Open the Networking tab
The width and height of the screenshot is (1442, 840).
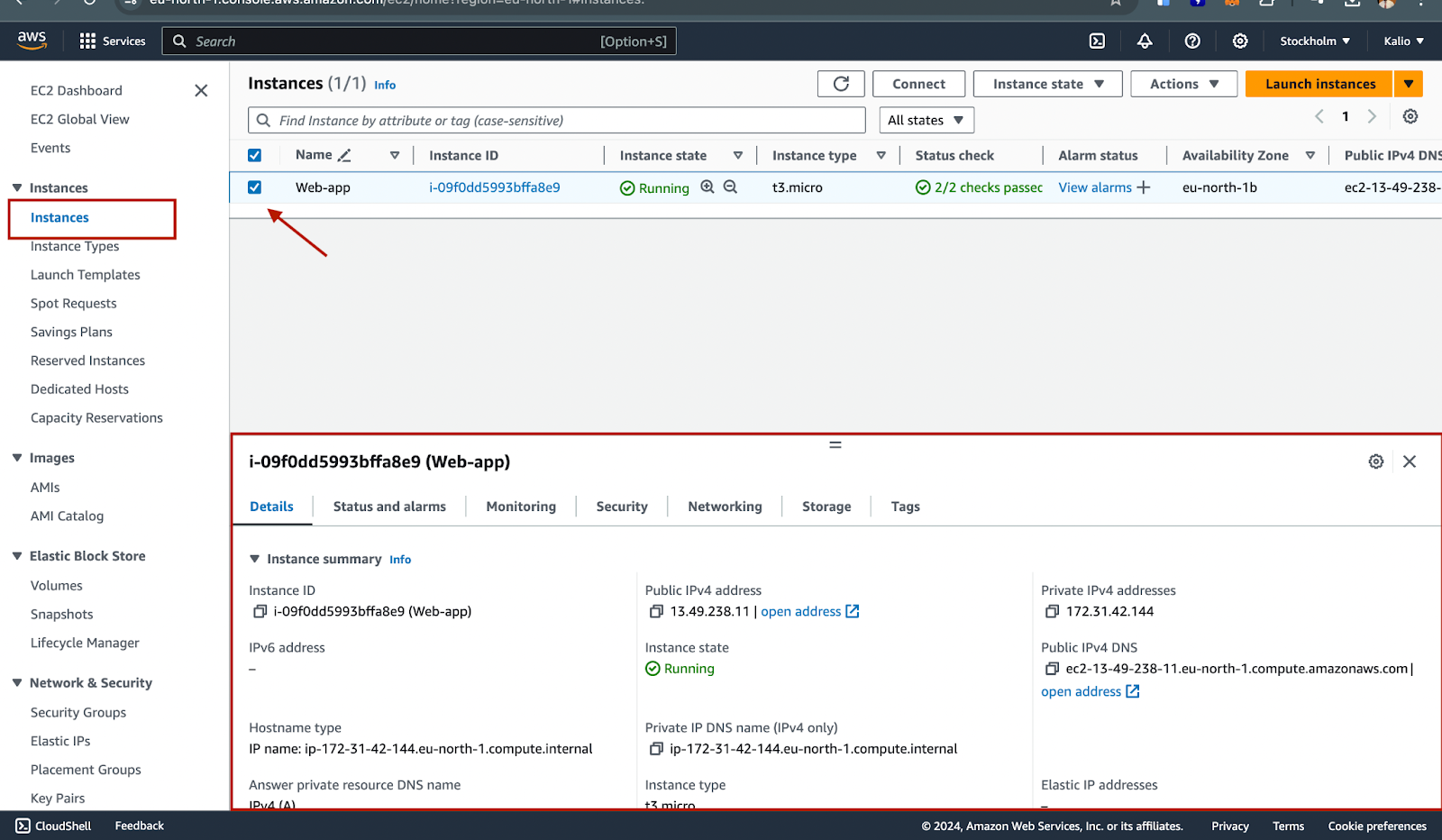pyautogui.click(x=725, y=507)
